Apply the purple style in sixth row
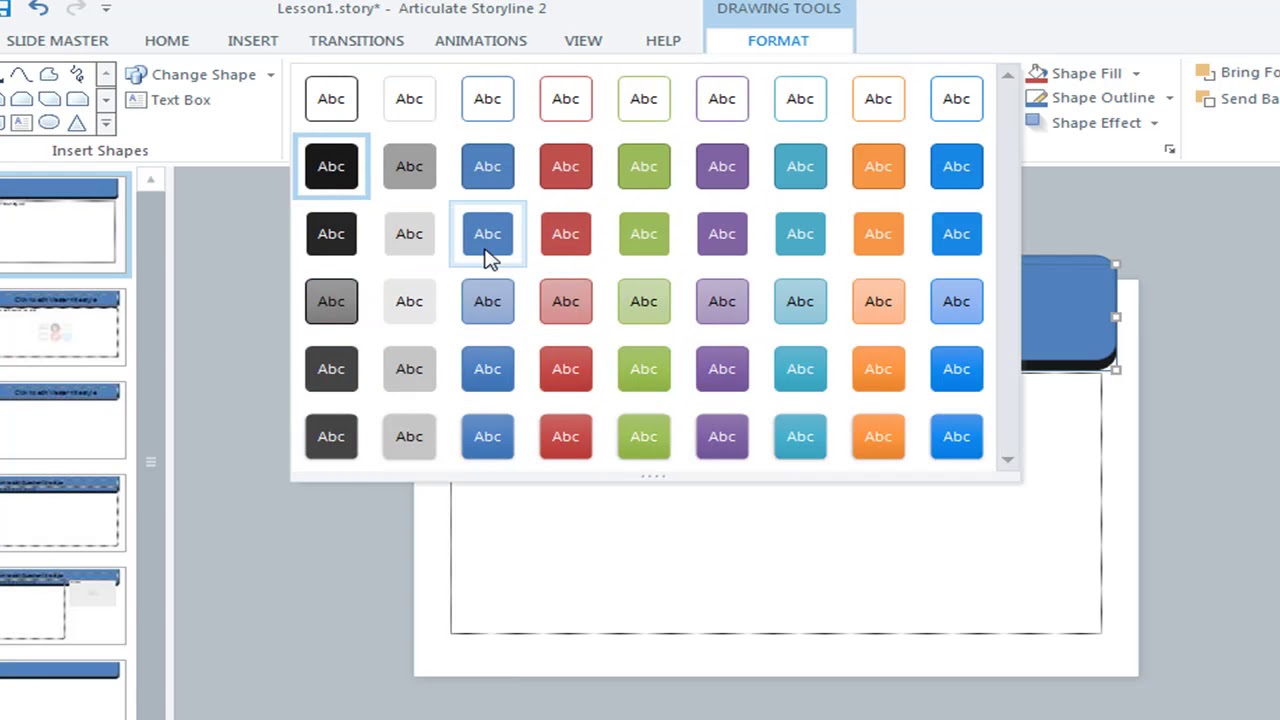 click(722, 436)
